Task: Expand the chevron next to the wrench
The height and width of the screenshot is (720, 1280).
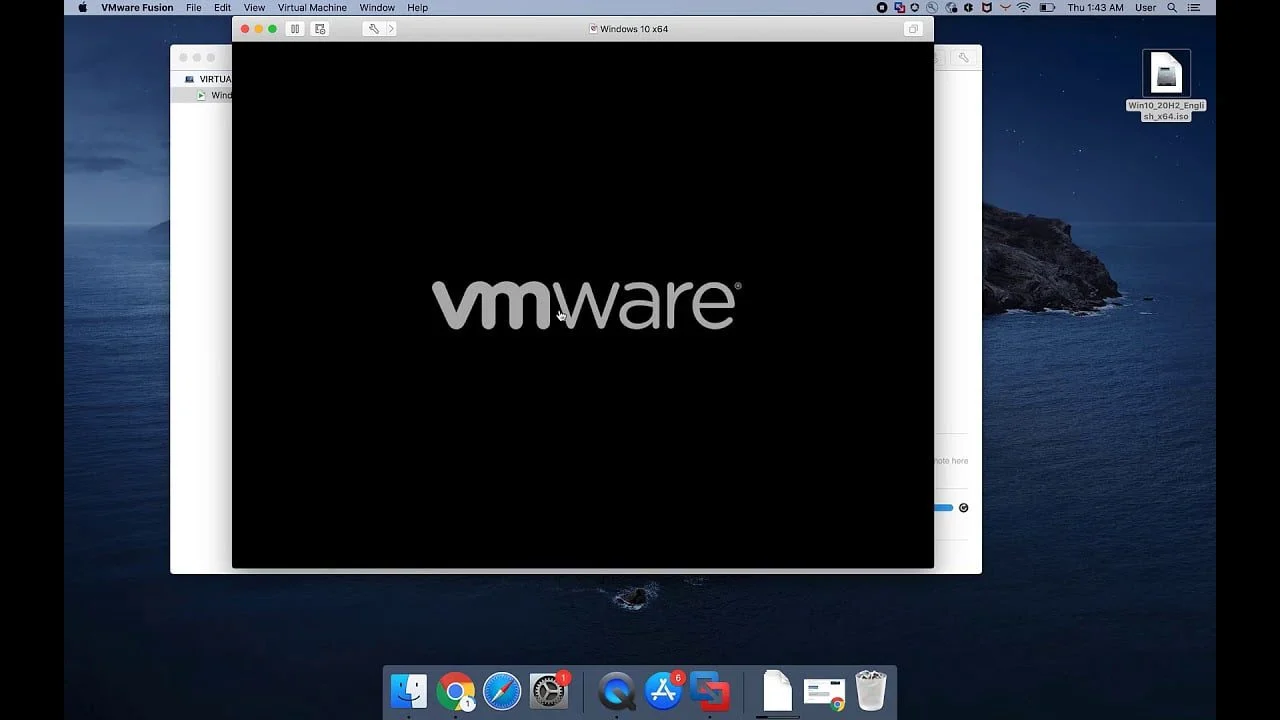Action: (x=391, y=29)
